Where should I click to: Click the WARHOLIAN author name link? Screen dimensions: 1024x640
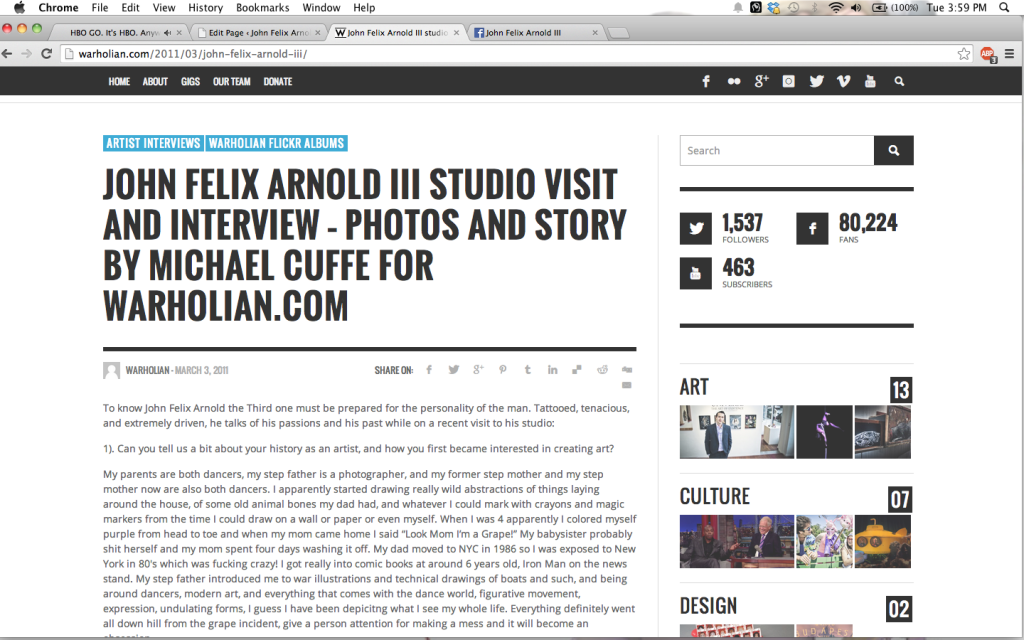(147, 370)
